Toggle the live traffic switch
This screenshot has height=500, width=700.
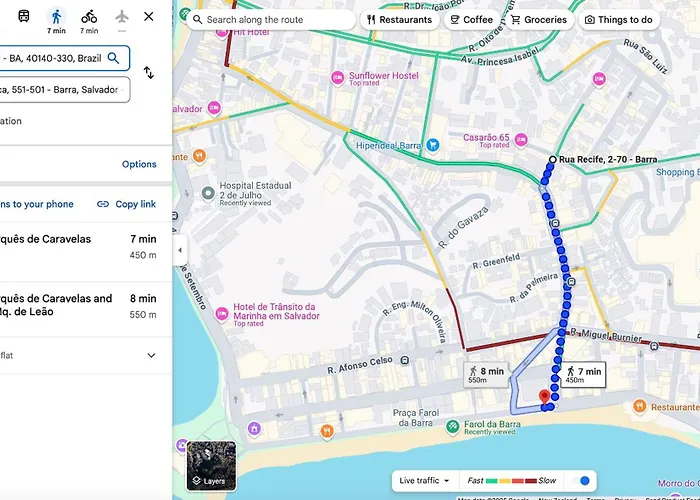[581, 481]
